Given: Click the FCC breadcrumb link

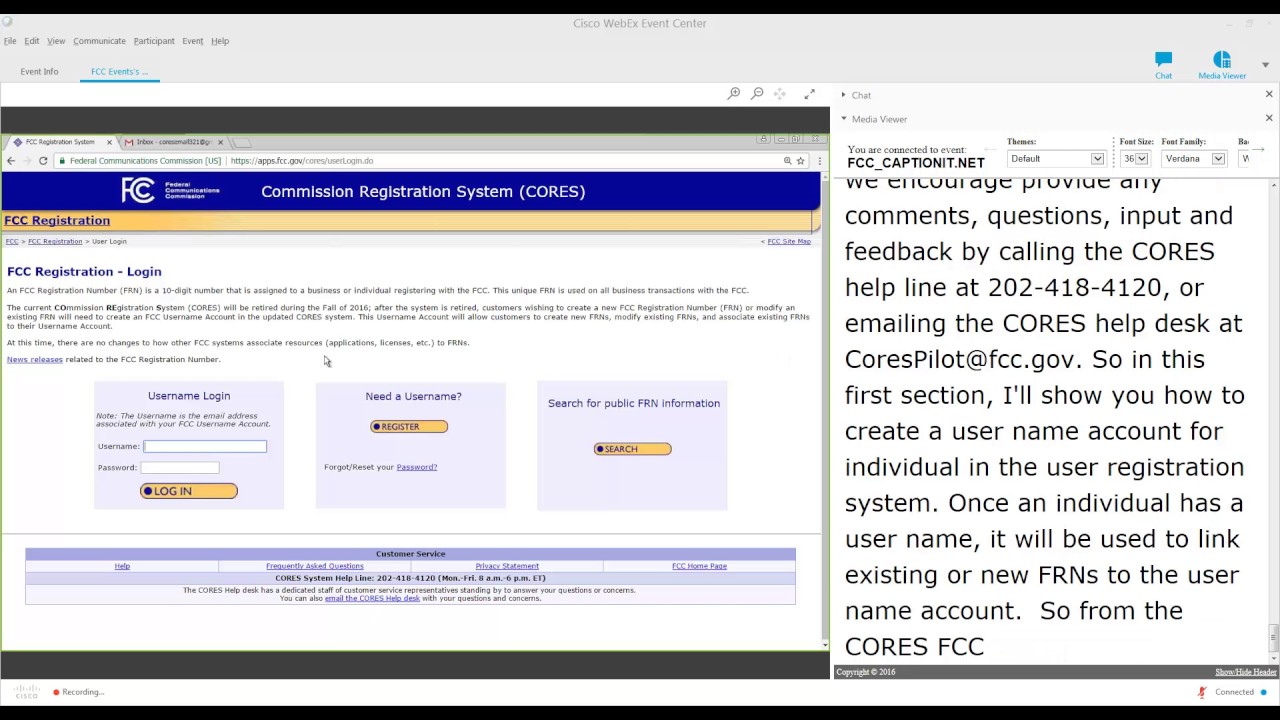Looking at the screenshot, I should pyautogui.click(x=12, y=241).
